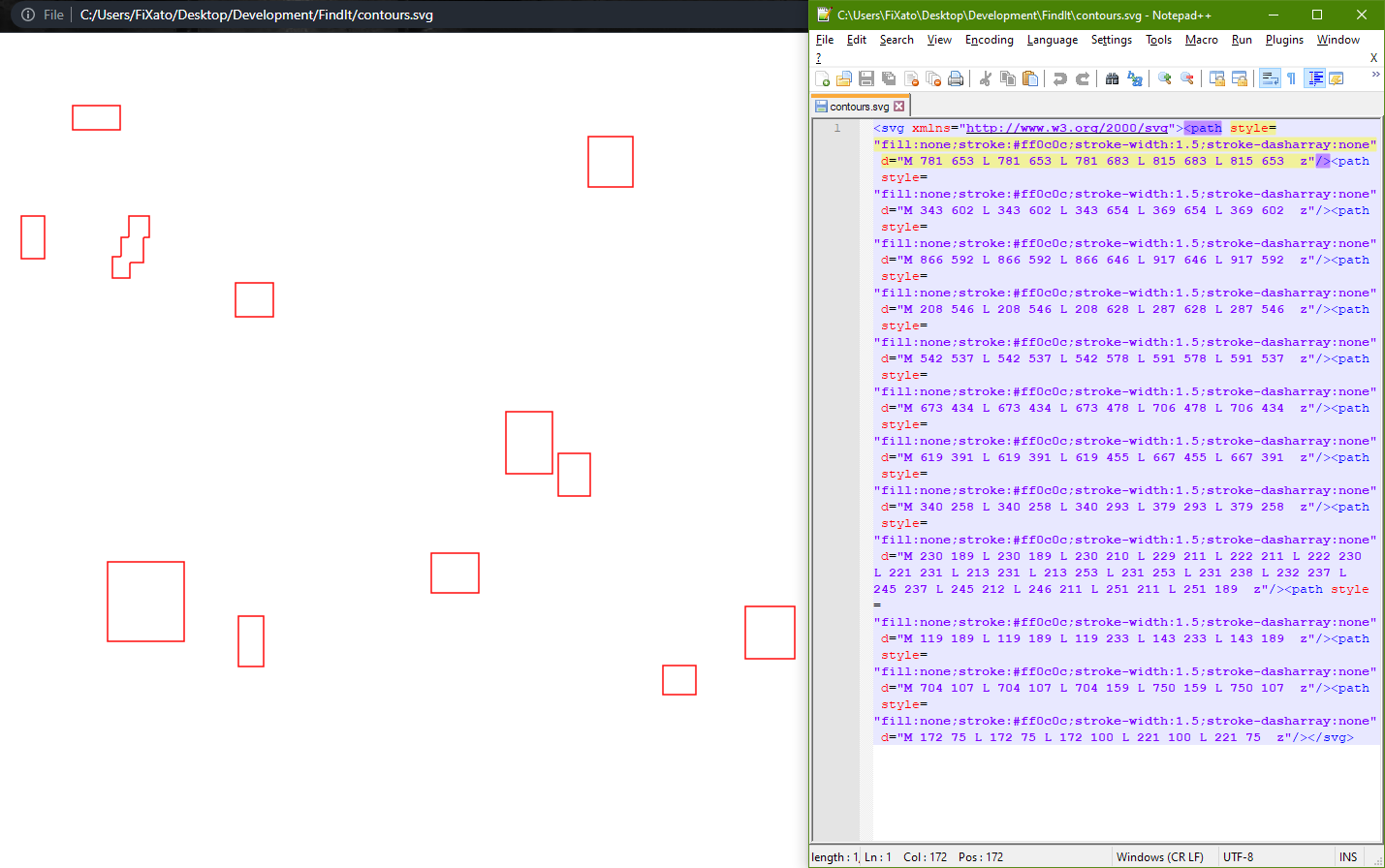Open the Plugins menu
Image resolution: width=1385 pixels, height=868 pixels.
1284,40
